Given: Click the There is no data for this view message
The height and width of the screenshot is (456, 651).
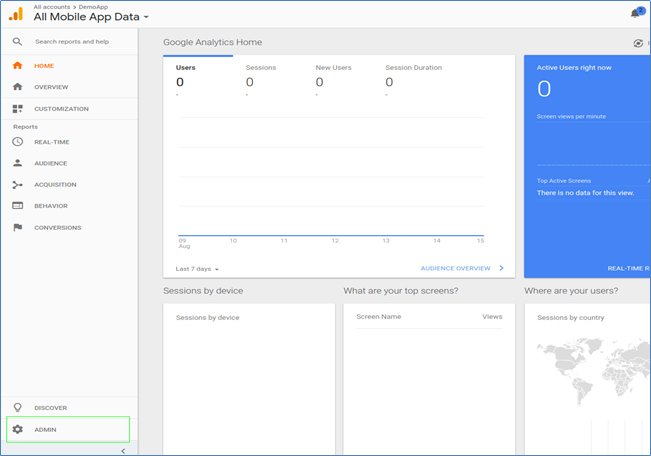Looking at the screenshot, I should [585, 193].
